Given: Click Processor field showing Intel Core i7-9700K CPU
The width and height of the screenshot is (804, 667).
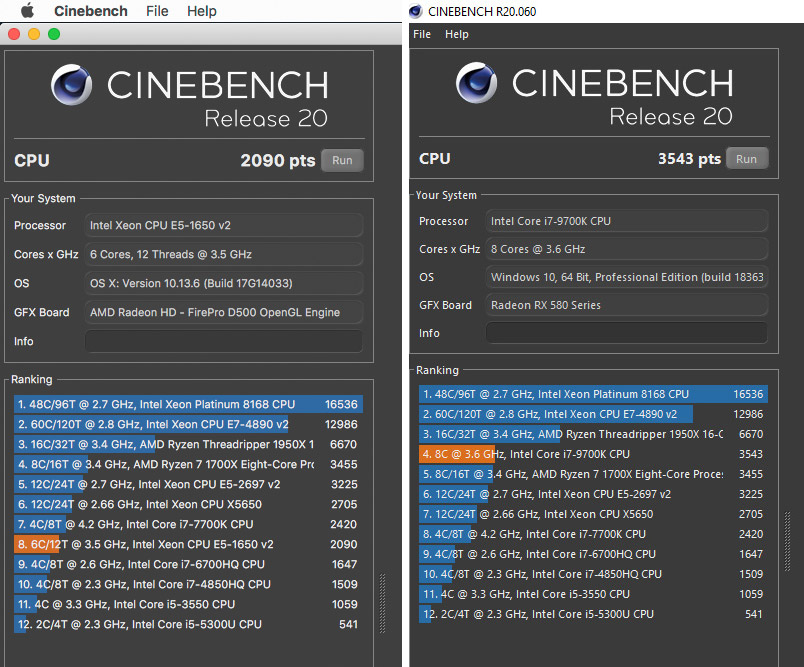Looking at the screenshot, I should click(627, 221).
